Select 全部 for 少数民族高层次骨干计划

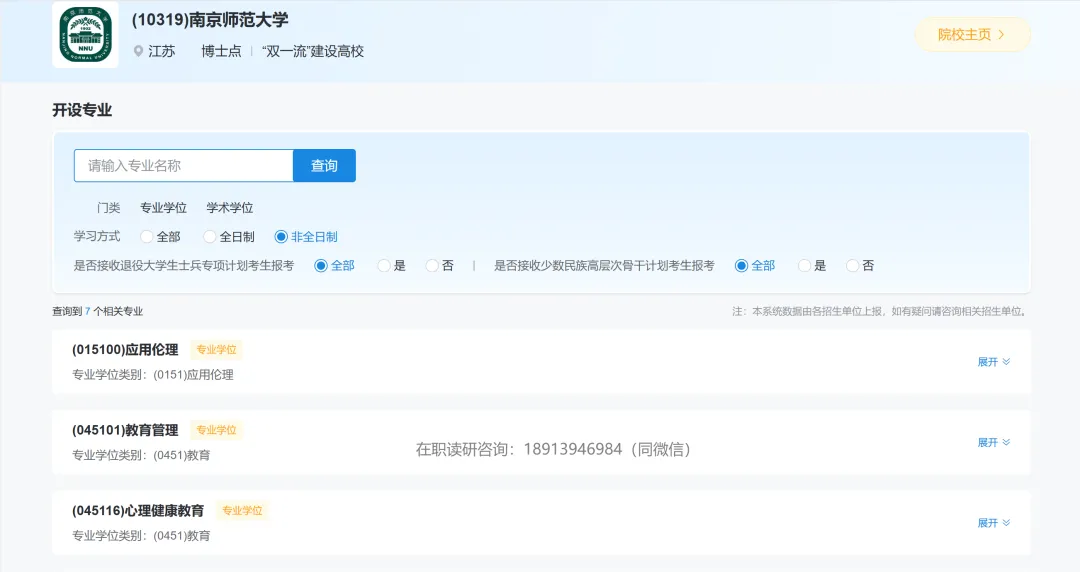741,266
